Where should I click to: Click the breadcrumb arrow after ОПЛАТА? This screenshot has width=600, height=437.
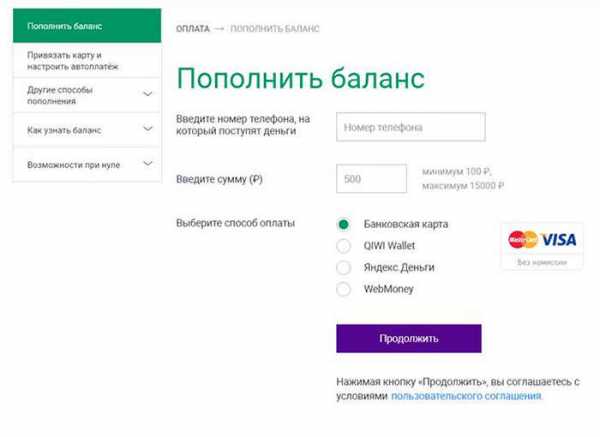220,29
